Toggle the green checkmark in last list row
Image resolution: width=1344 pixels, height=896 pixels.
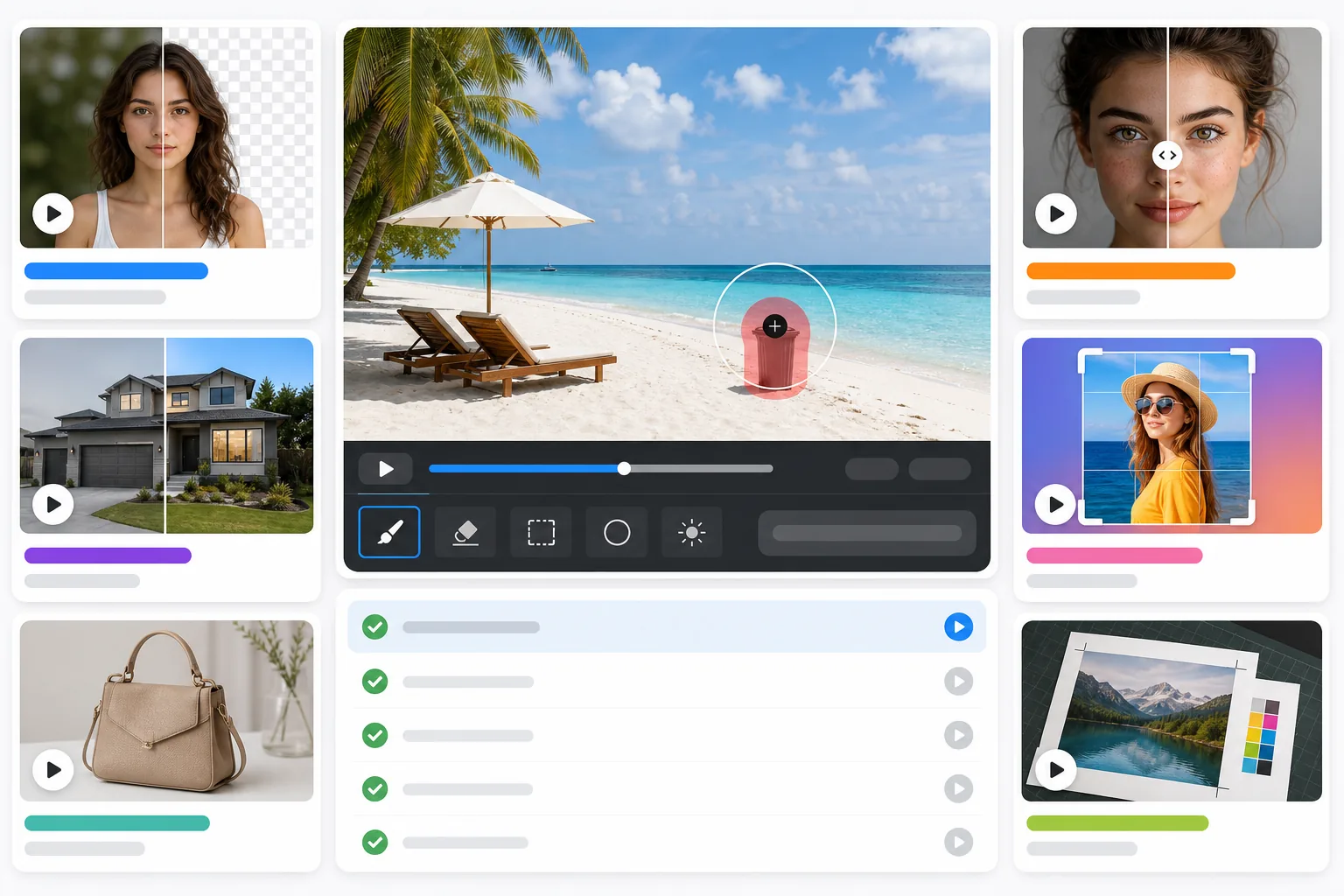[375, 843]
